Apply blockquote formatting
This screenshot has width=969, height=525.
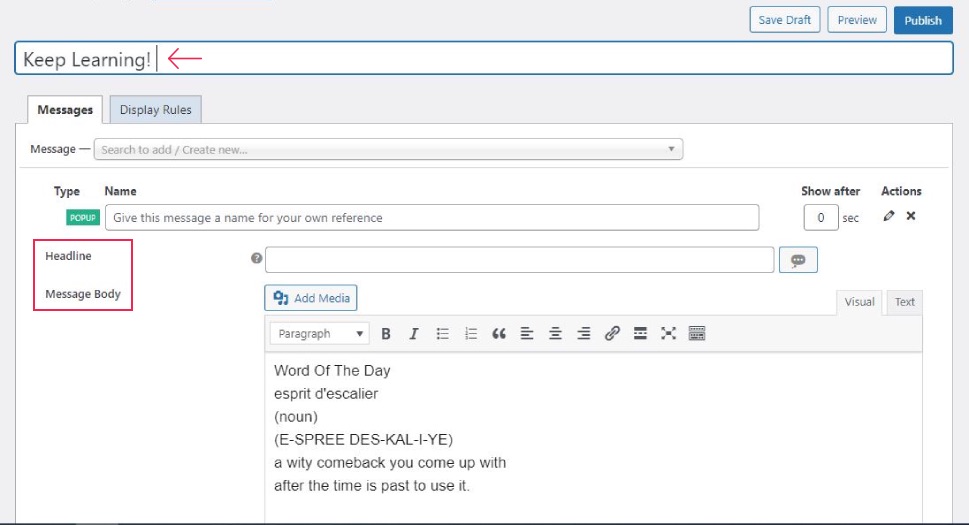[x=499, y=334]
